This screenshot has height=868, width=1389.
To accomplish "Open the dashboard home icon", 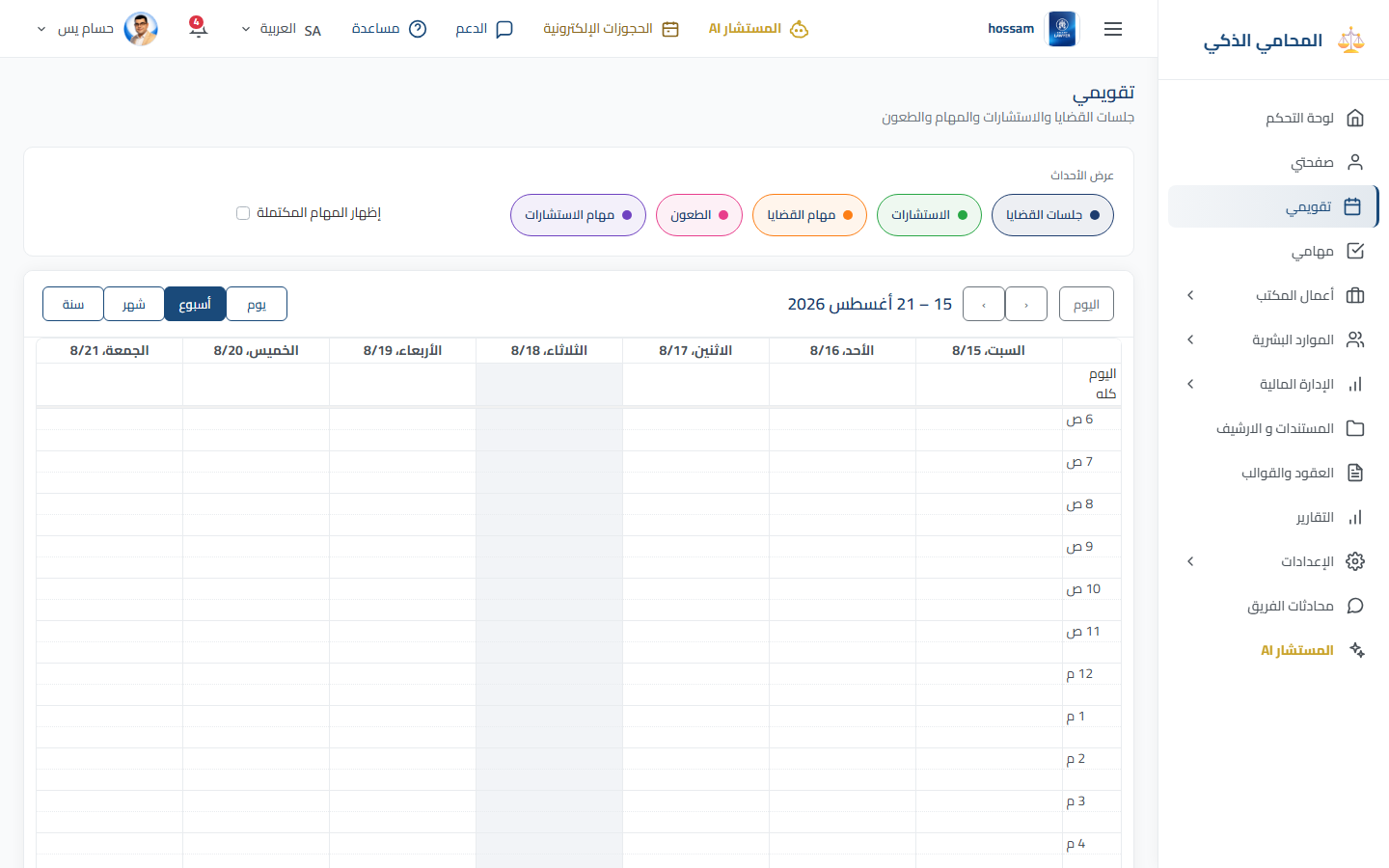I will pyautogui.click(x=1355, y=118).
